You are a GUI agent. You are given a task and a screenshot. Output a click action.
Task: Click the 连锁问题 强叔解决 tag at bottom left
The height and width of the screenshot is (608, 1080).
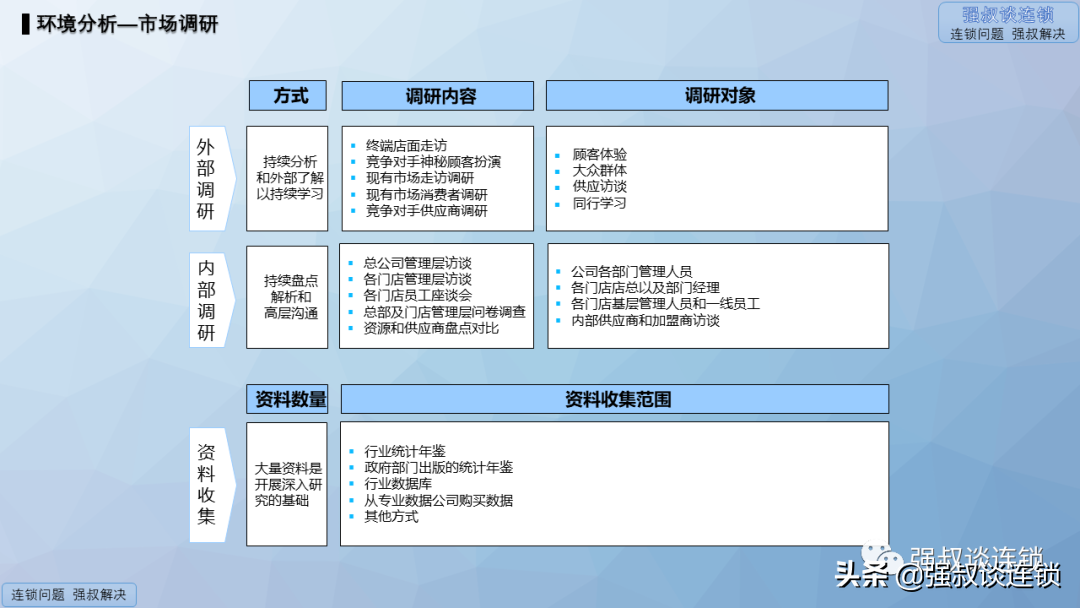pyautogui.click(x=69, y=594)
